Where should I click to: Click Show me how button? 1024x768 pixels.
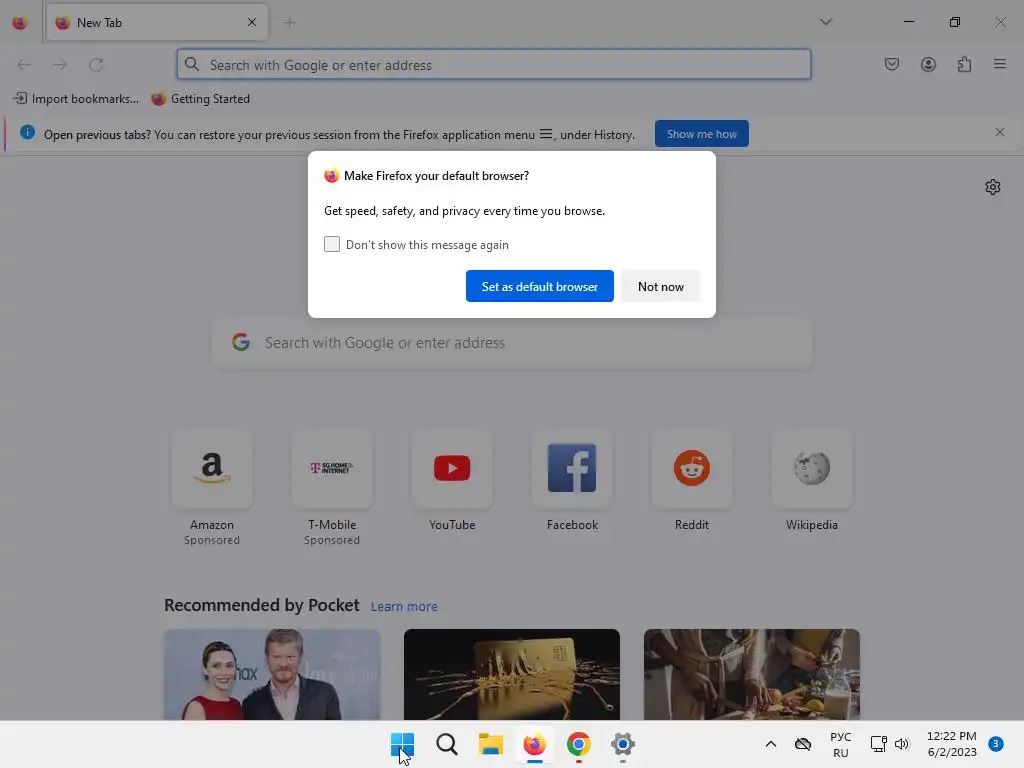(x=701, y=134)
